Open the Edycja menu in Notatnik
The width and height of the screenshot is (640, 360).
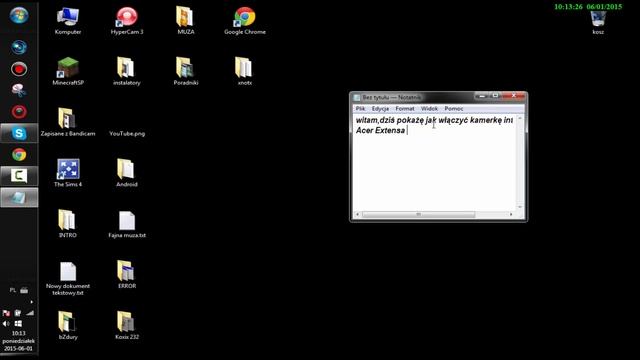pos(380,109)
